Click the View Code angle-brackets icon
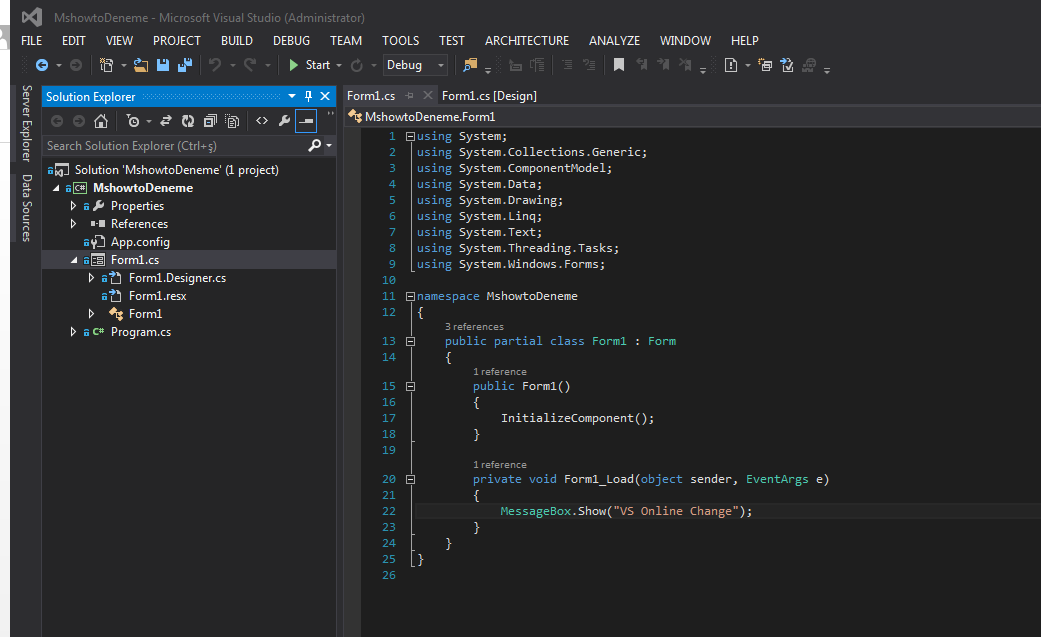Viewport: 1041px width, 637px height. pyautogui.click(x=262, y=121)
